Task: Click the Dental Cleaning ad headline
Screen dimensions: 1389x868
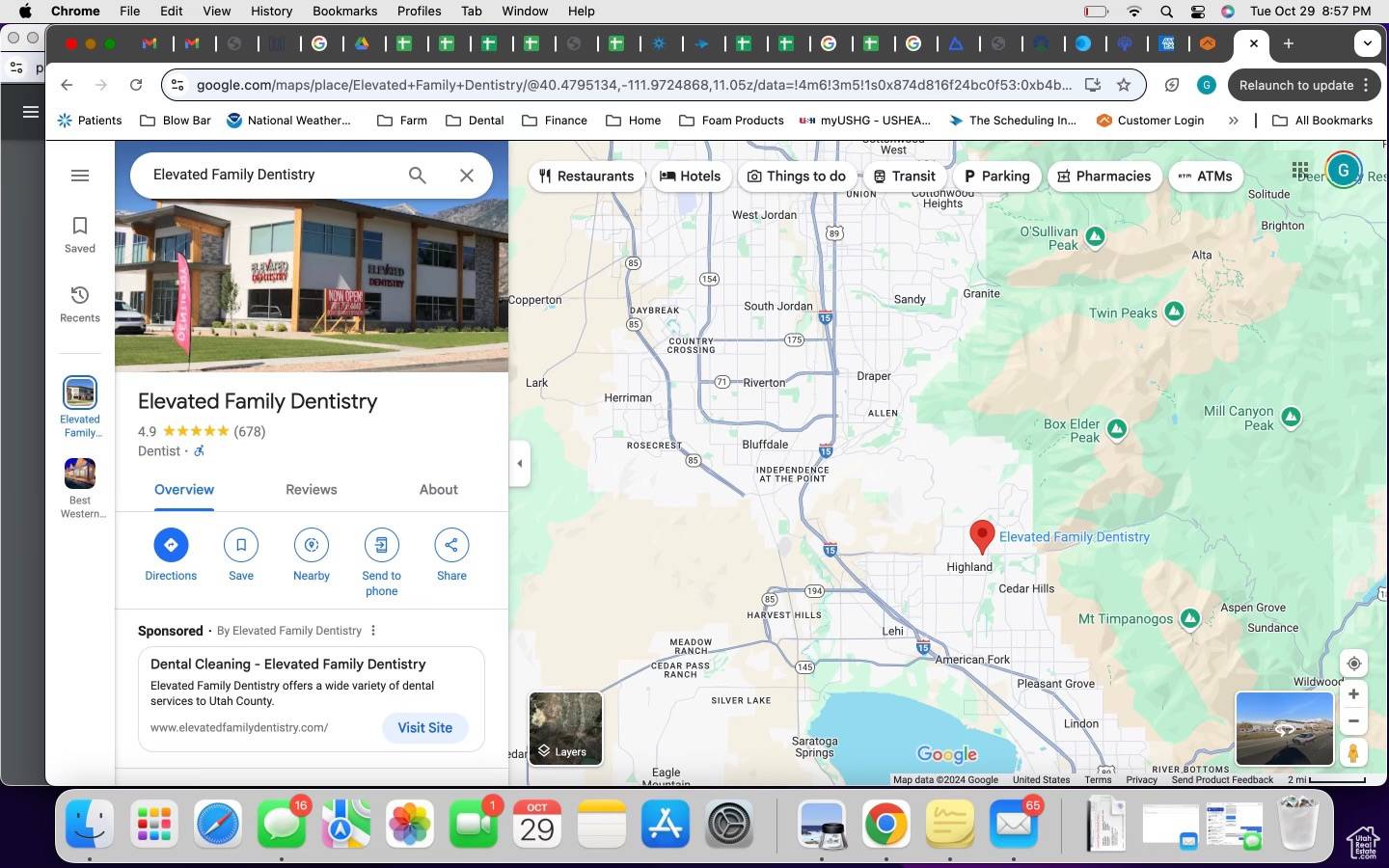Action: (287, 664)
